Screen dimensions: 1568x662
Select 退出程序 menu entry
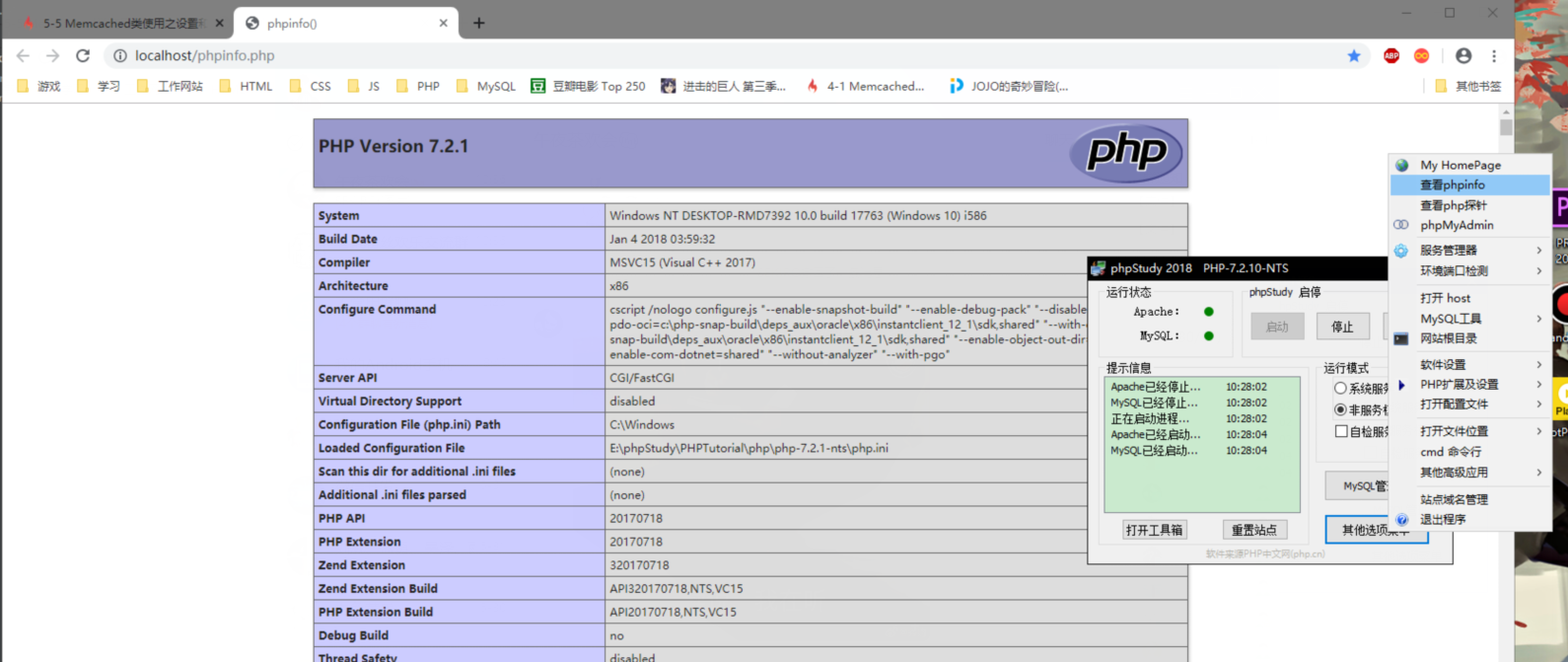click(x=1468, y=519)
